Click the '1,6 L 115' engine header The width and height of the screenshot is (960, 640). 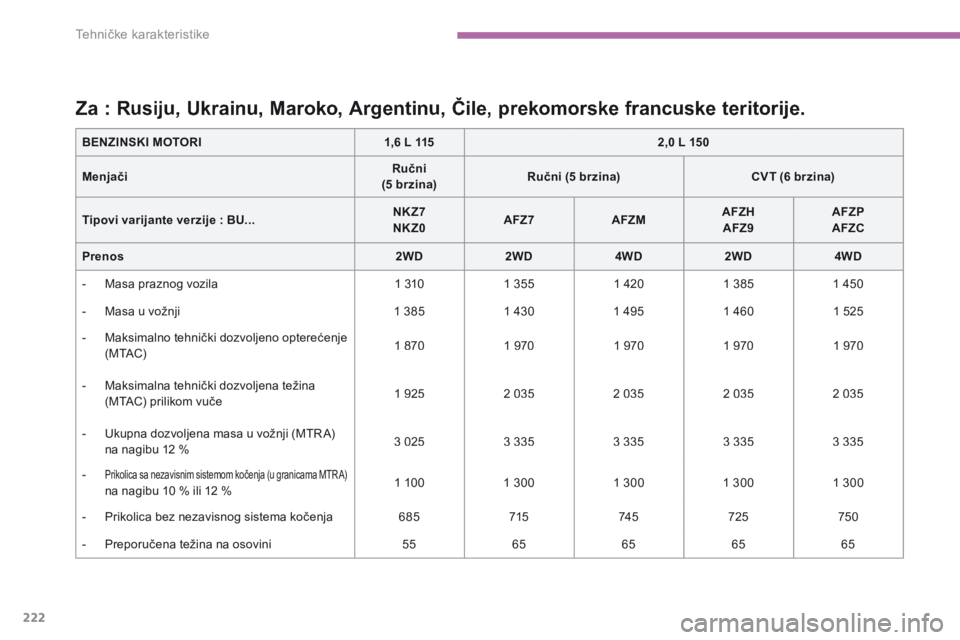[x=409, y=142]
